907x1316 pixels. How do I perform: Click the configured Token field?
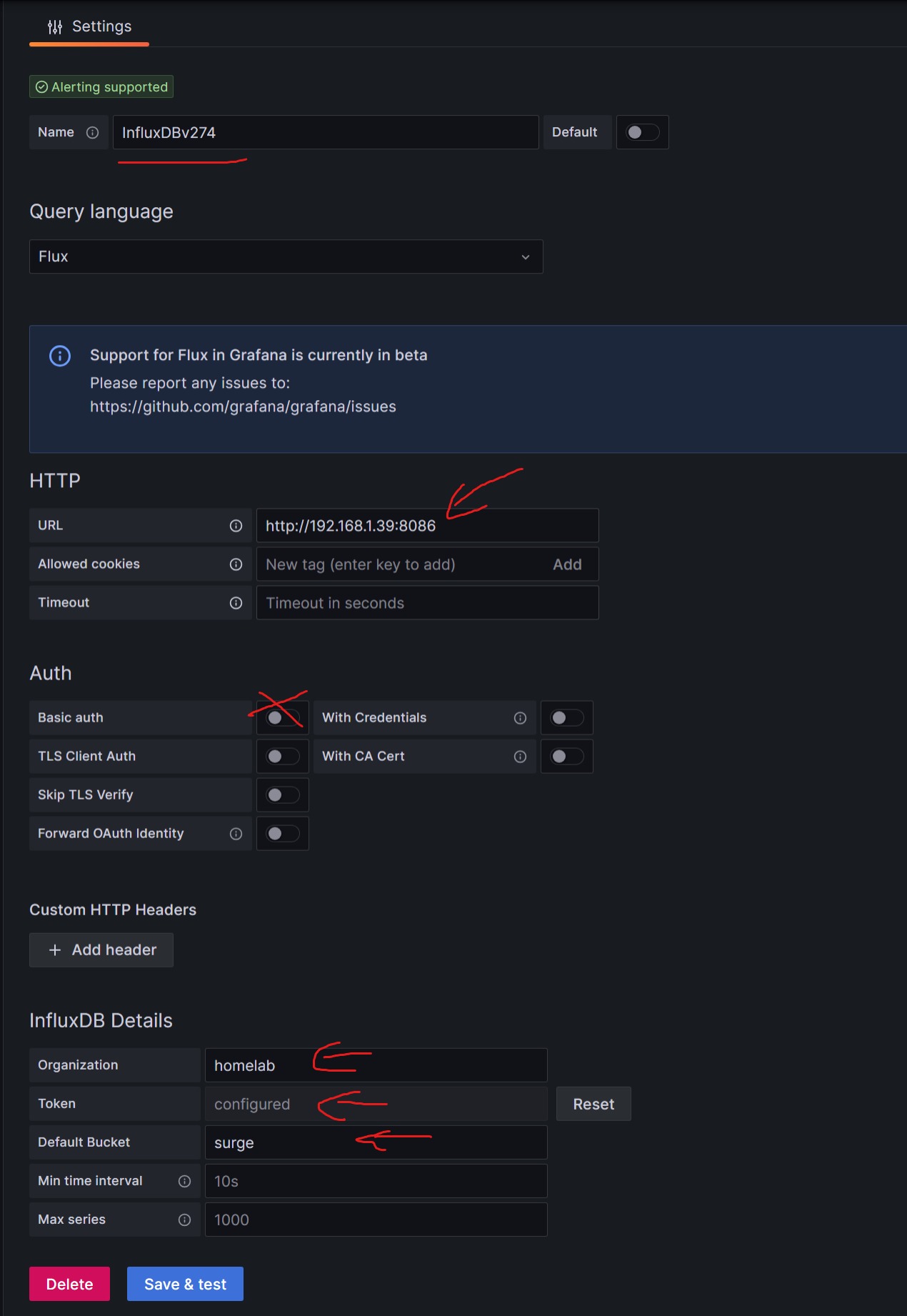pyautogui.click(x=376, y=1104)
